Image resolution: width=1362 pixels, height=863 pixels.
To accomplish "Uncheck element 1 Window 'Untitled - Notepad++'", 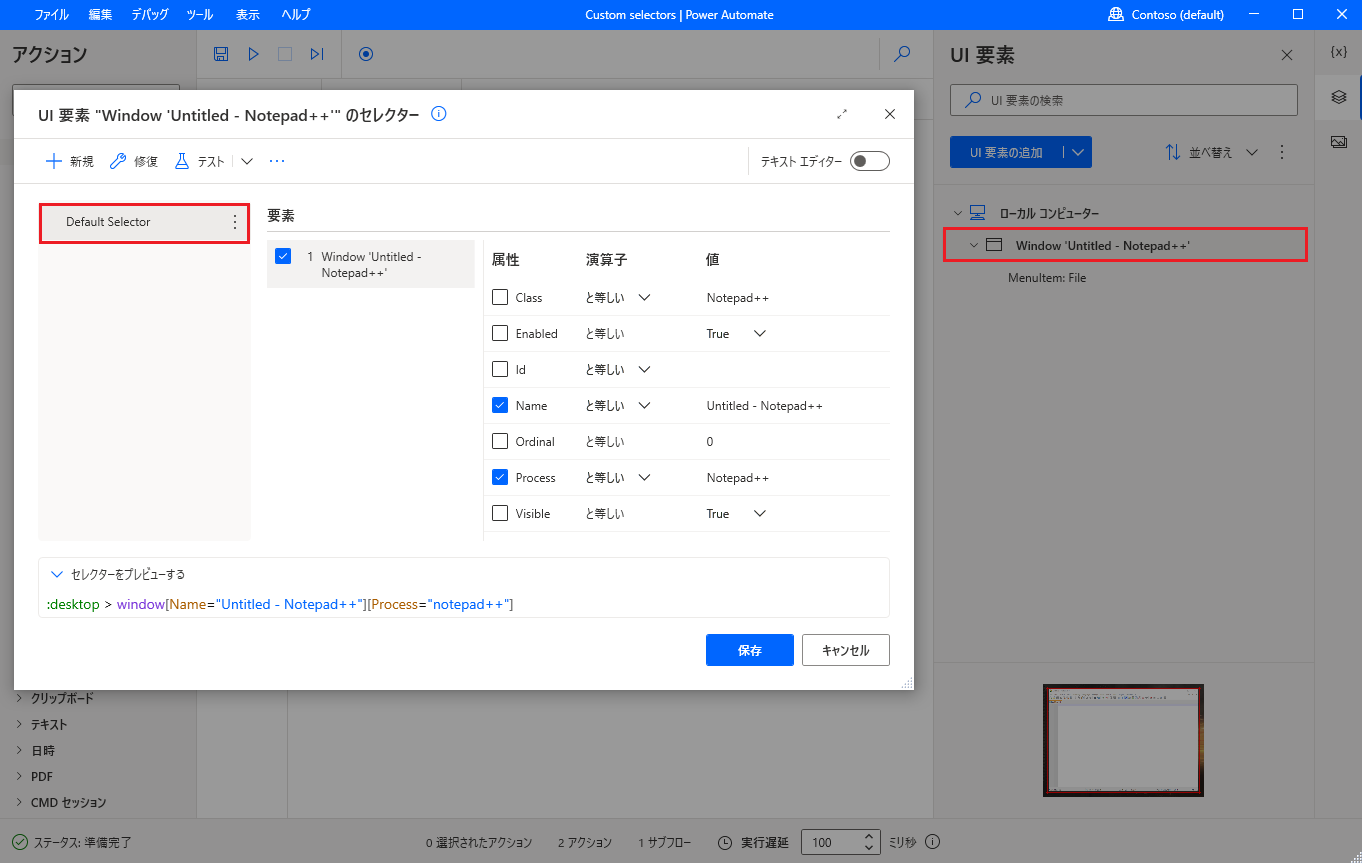I will (x=283, y=257).
